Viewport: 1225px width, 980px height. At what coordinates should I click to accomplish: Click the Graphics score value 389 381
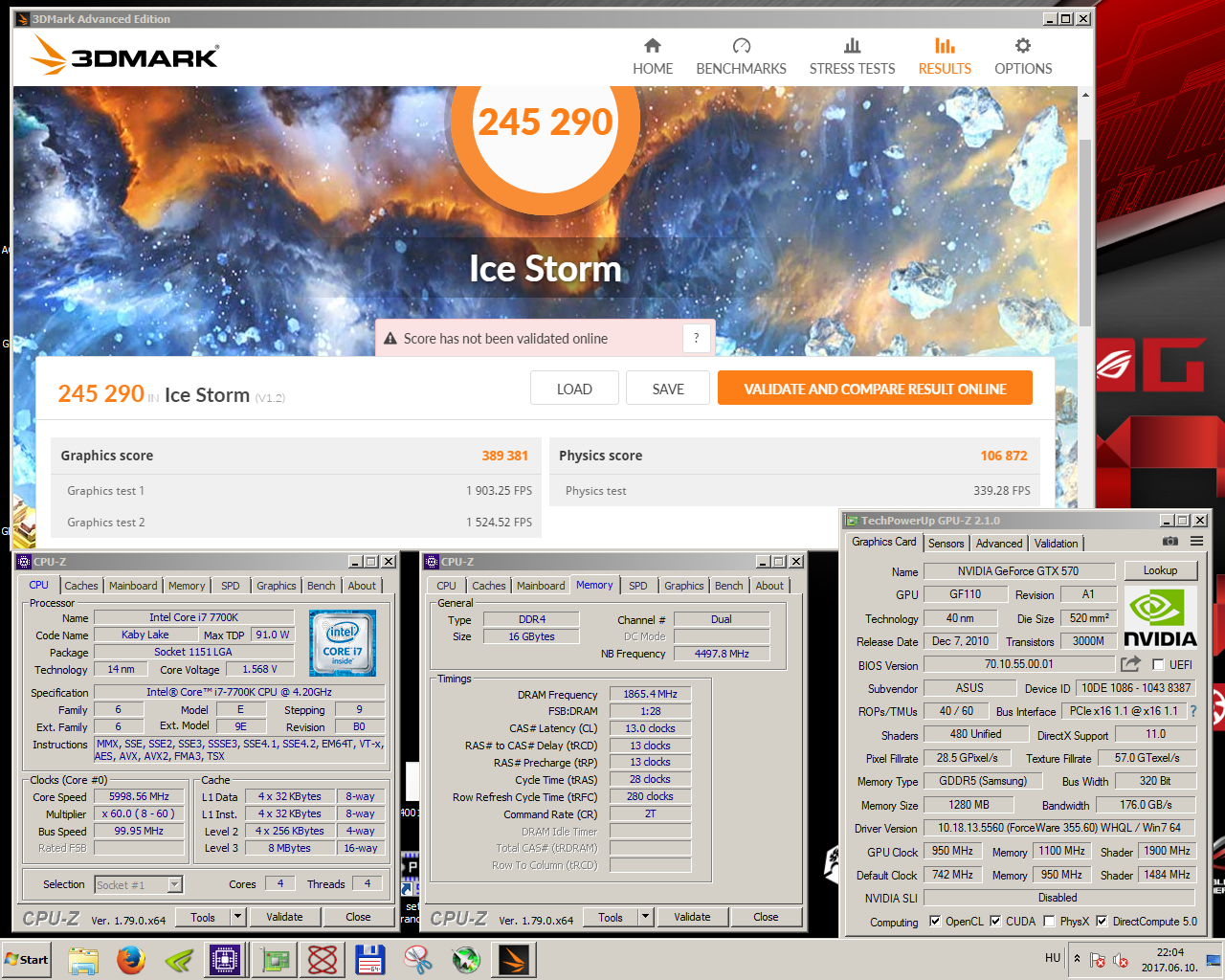[504, 456]
